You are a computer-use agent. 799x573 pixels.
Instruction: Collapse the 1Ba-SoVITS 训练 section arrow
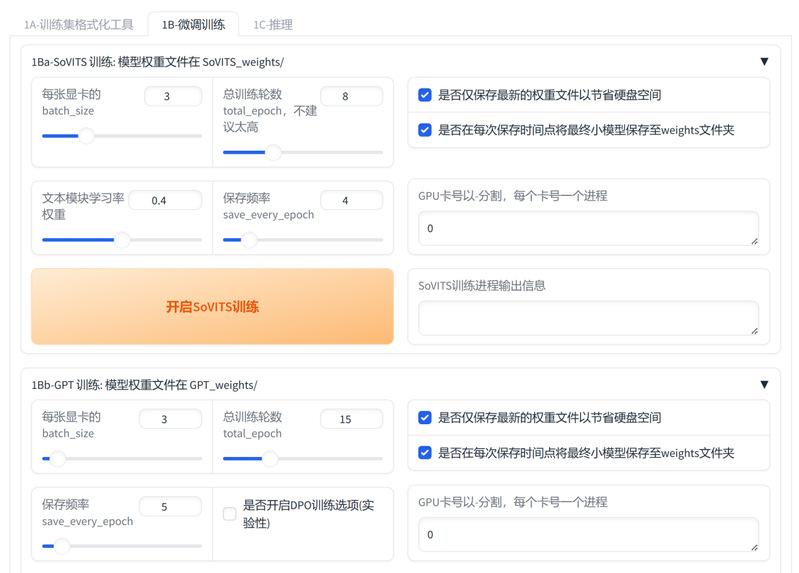[764, 62]
